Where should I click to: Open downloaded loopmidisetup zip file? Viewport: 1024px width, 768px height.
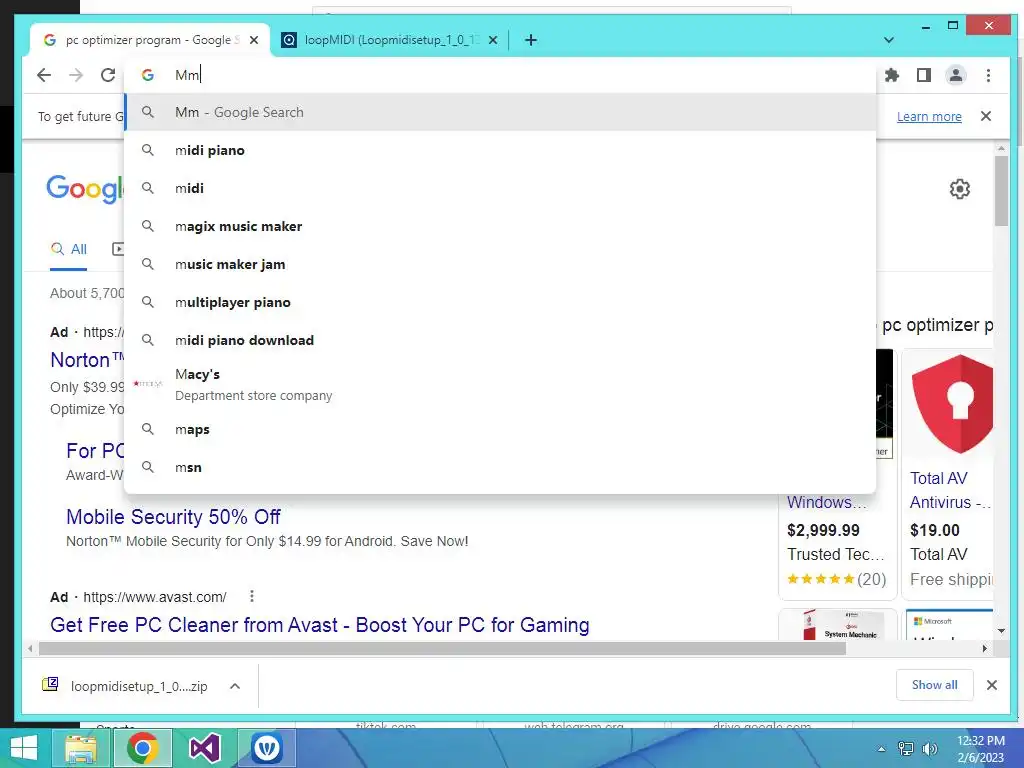[x=125, y=686]
